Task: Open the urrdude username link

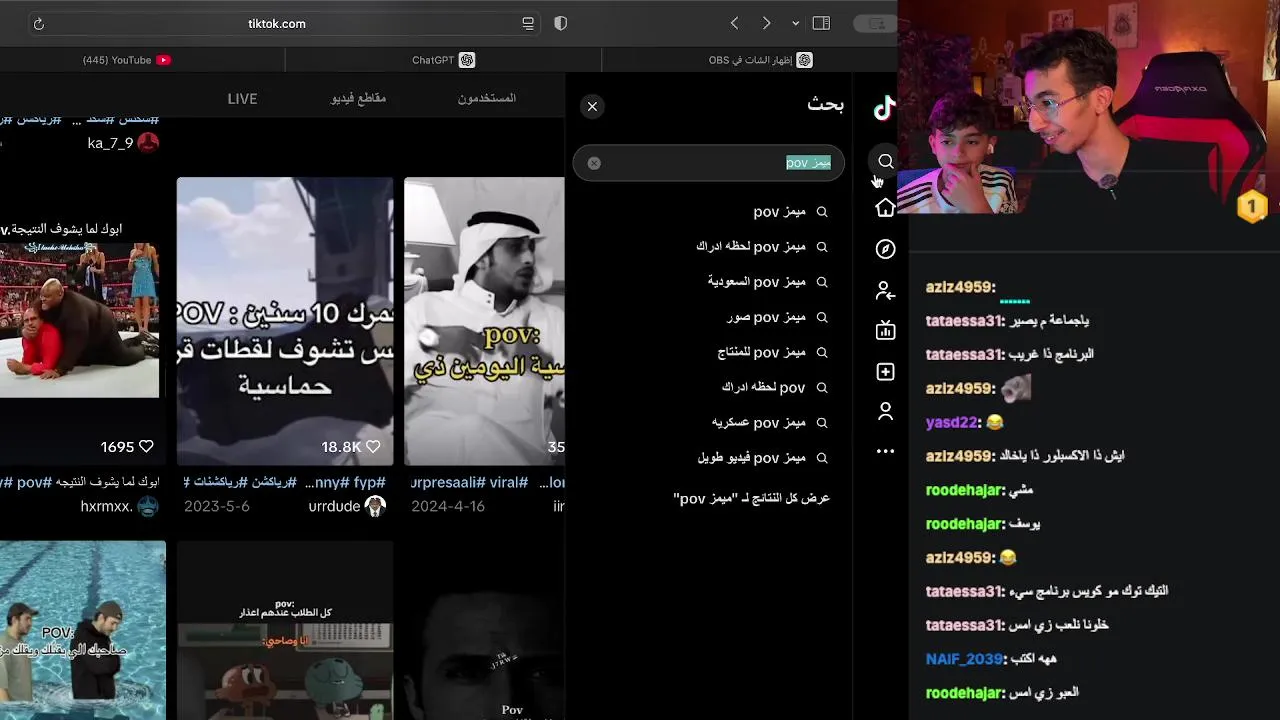Action: [x=334, y=507]
